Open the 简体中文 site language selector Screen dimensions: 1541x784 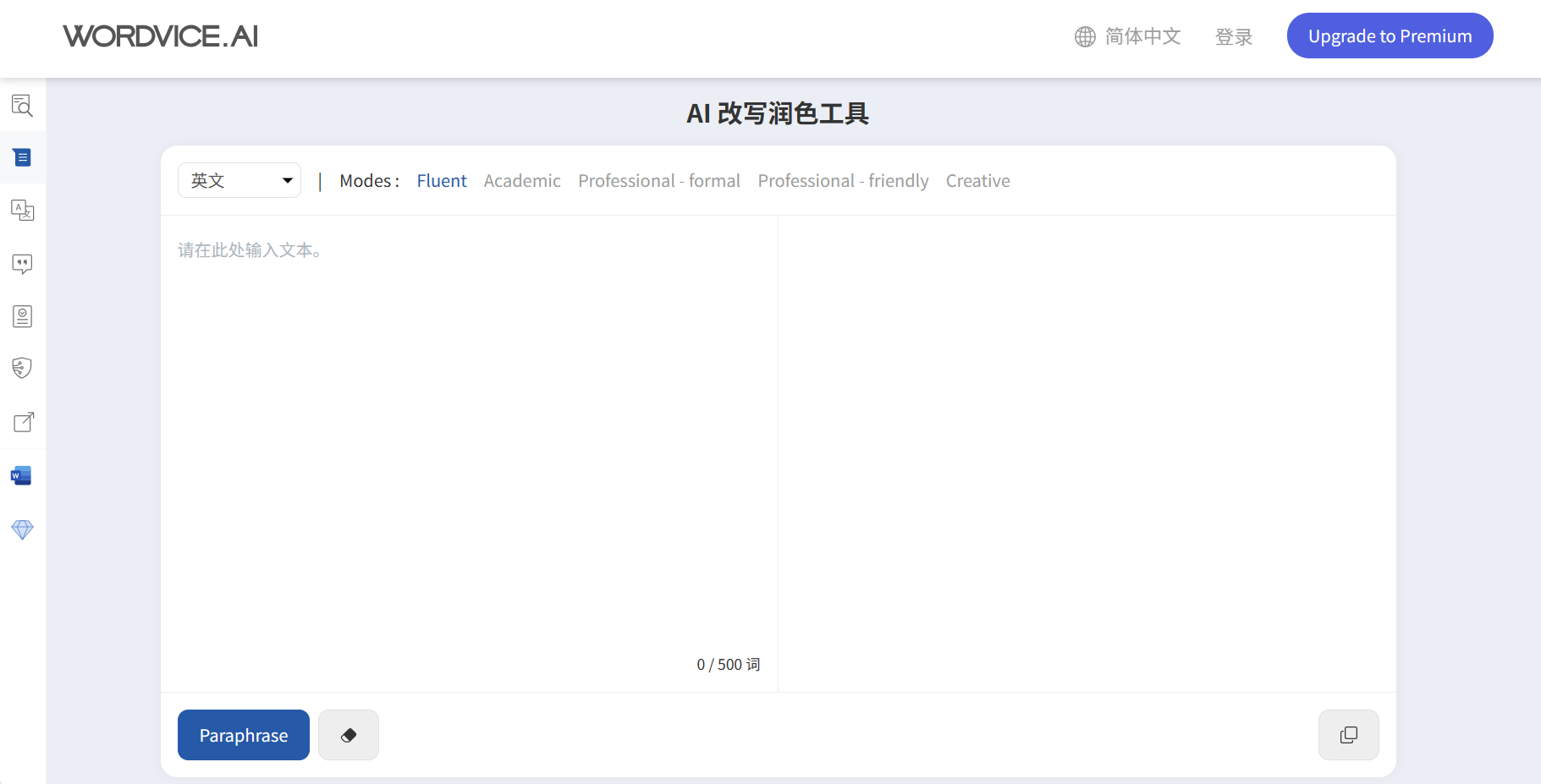tap(1128, 36)
